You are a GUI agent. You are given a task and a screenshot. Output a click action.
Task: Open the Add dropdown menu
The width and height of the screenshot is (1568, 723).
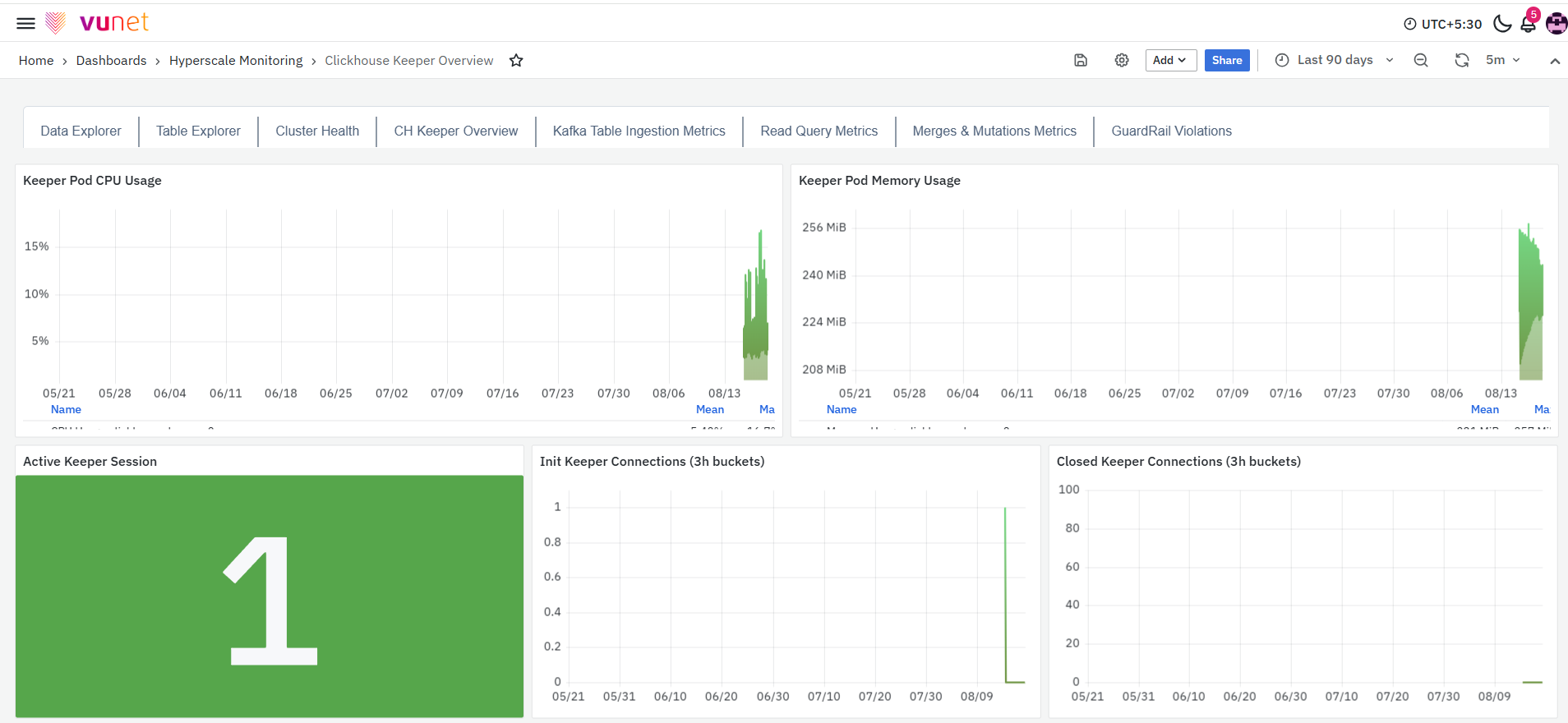[1170, 60]
